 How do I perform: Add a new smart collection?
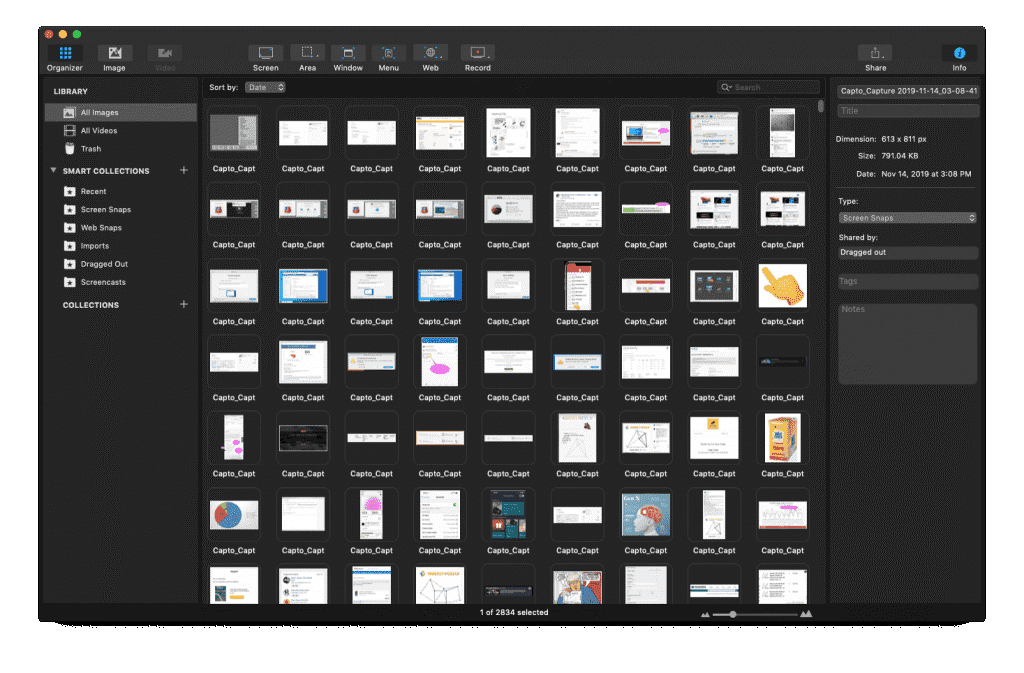(x=183, y=171)
